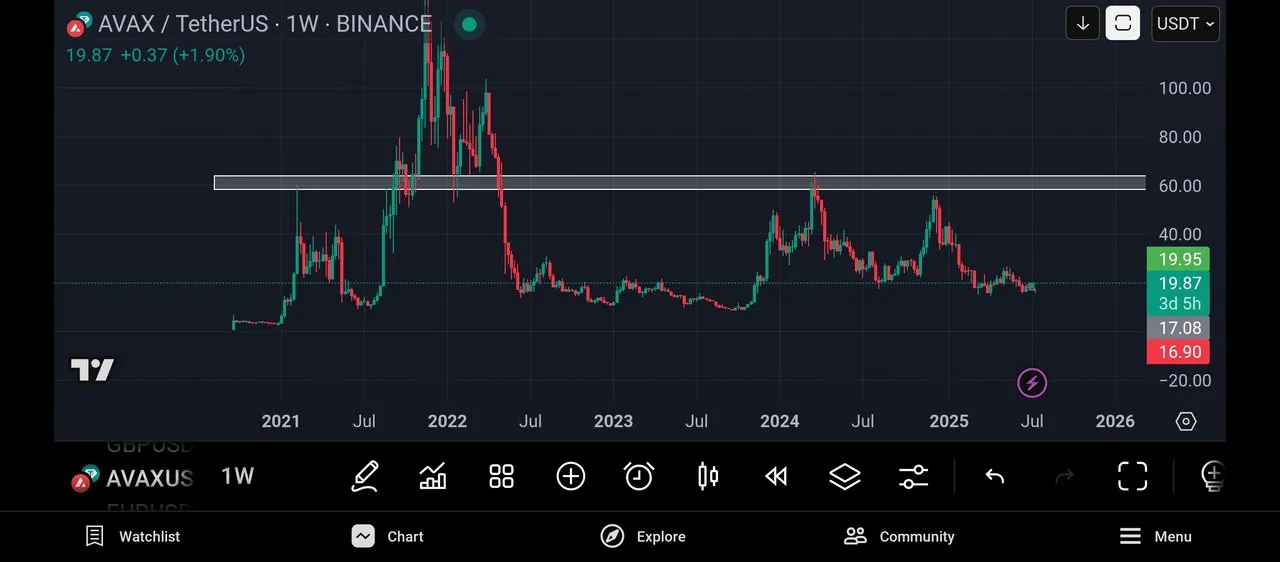Tap the 60.00 price axis label
The width and height of the screenshot is (1280, 562).
(1180, 186)
